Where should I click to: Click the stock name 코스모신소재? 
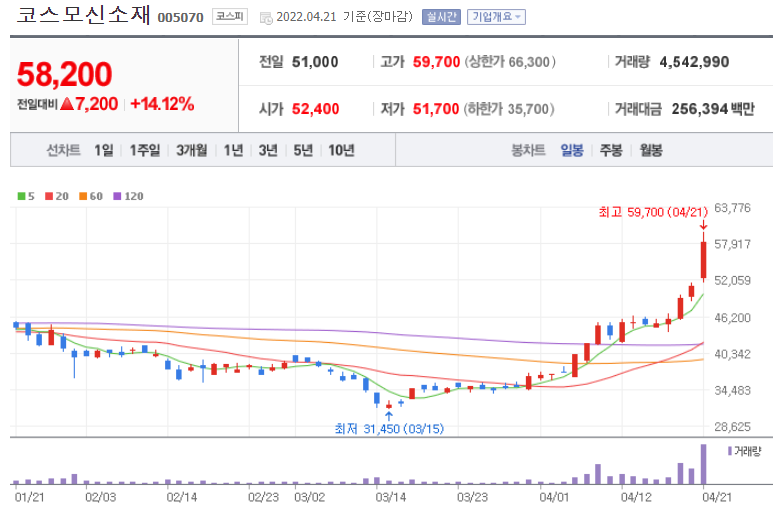point(83,15)
